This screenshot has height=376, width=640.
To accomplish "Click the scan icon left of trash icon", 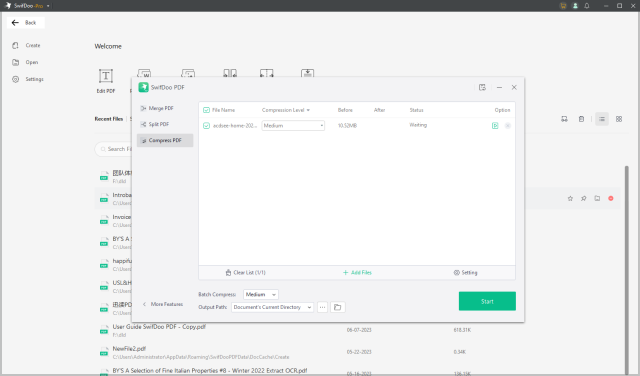I will pos(564,119).
